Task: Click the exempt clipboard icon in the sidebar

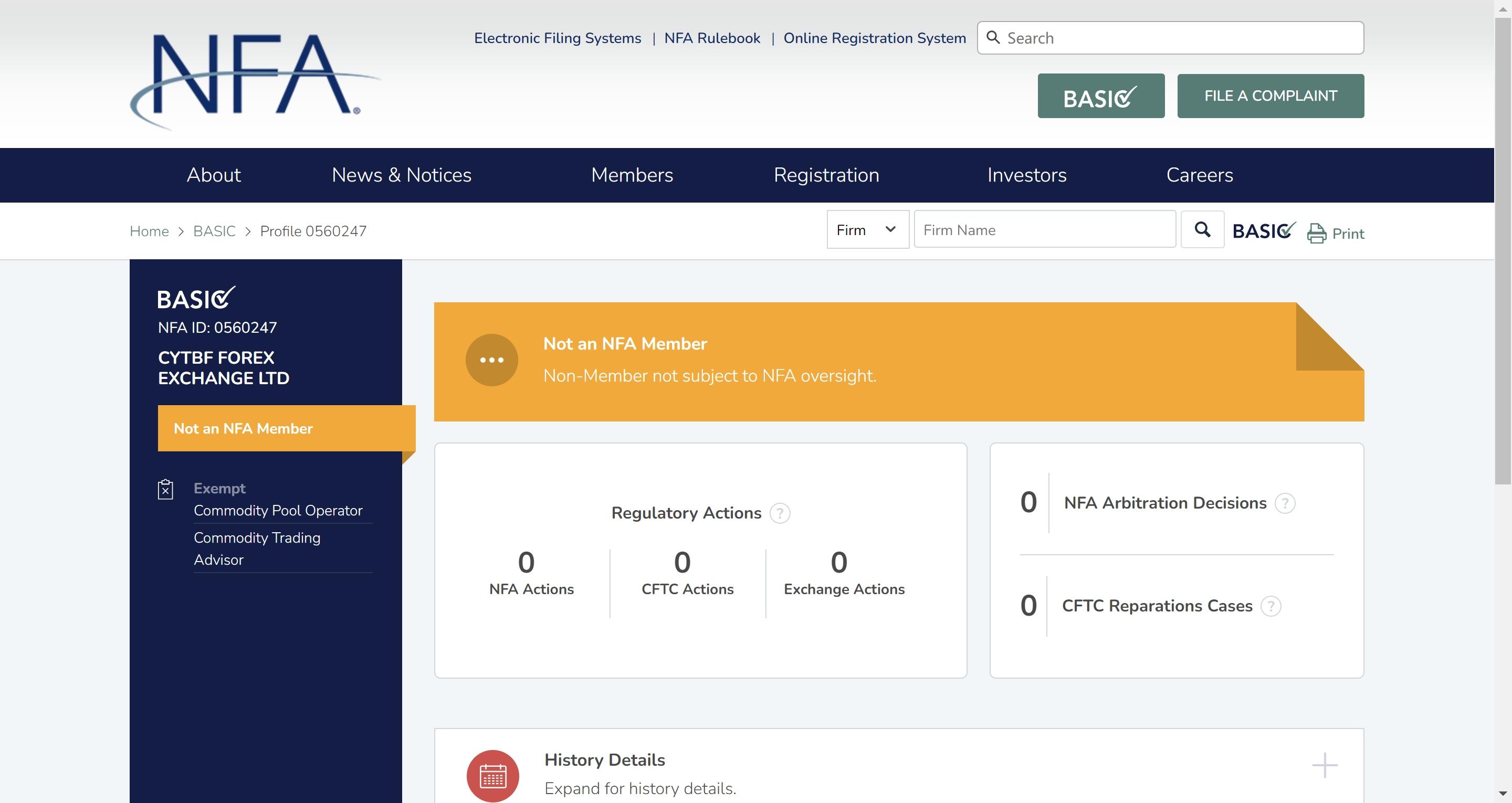Action: 165,490
